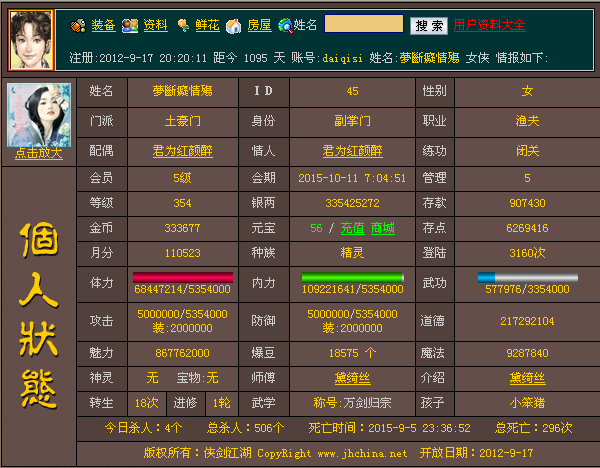Click the two-people icon beside 资料
This screenshot has height=468, width=600.
(130, 26)
